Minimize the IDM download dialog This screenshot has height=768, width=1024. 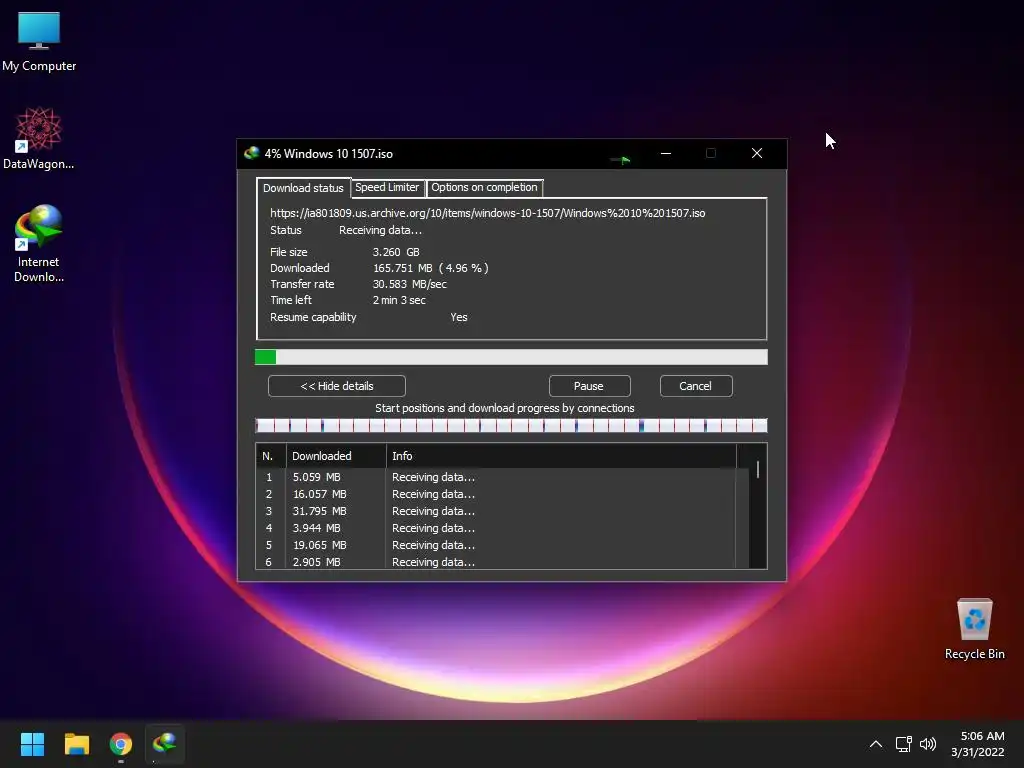pyautogui.click(x=665, y=153)
